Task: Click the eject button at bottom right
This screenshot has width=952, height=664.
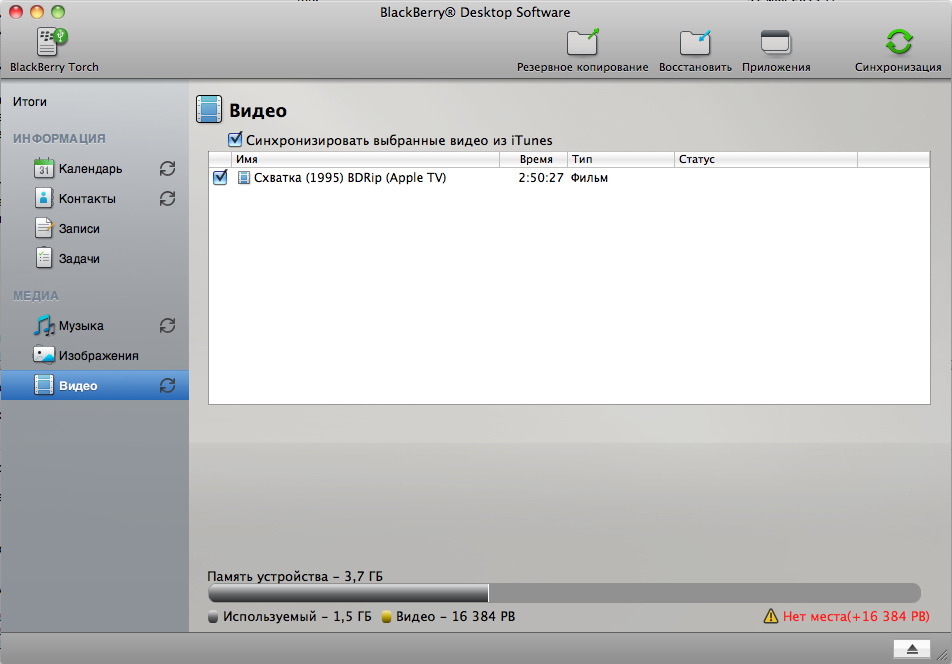Action: pyautogui.click(x=911, y=649)
